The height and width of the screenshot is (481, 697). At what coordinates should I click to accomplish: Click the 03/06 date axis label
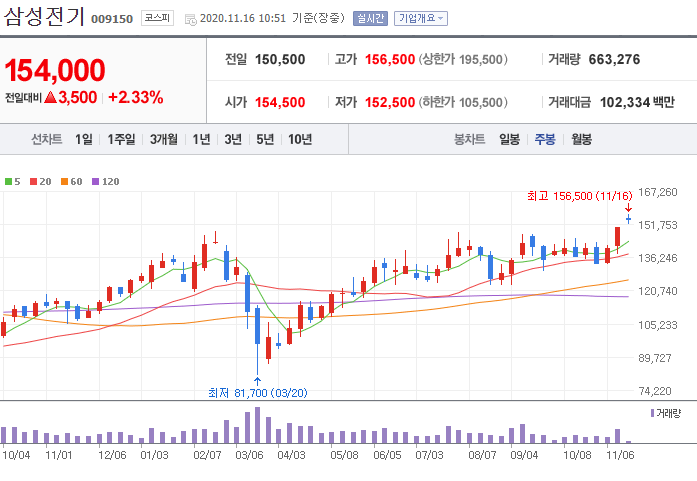[249, 455]
